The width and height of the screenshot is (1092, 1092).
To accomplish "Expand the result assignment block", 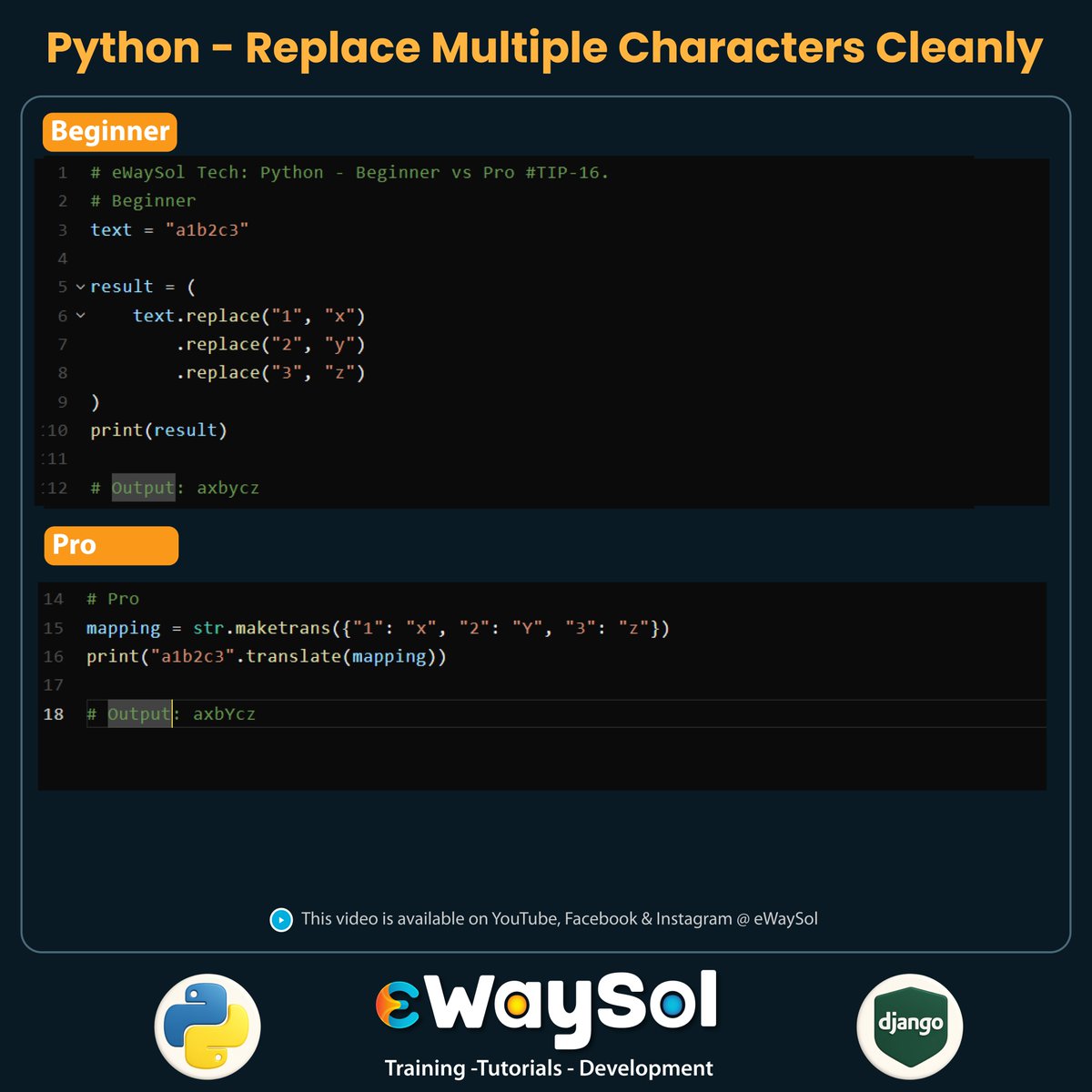I will (80, 287).
